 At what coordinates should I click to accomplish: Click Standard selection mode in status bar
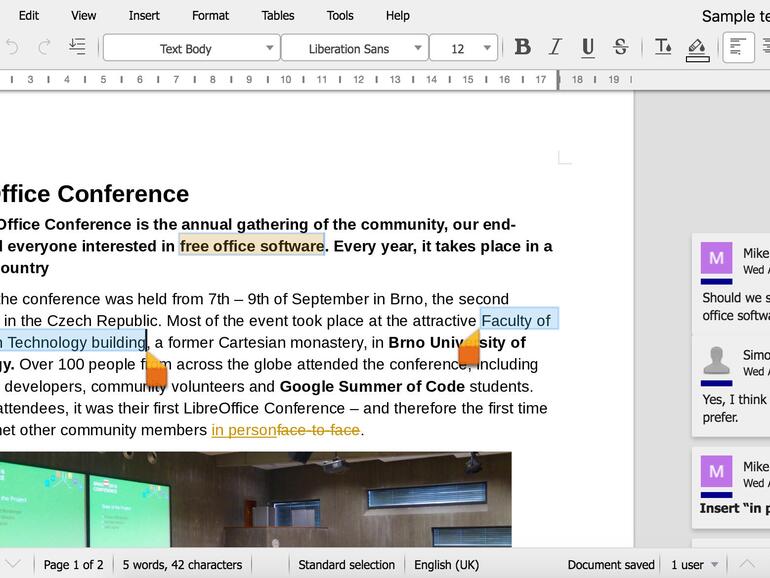point(346,564)
